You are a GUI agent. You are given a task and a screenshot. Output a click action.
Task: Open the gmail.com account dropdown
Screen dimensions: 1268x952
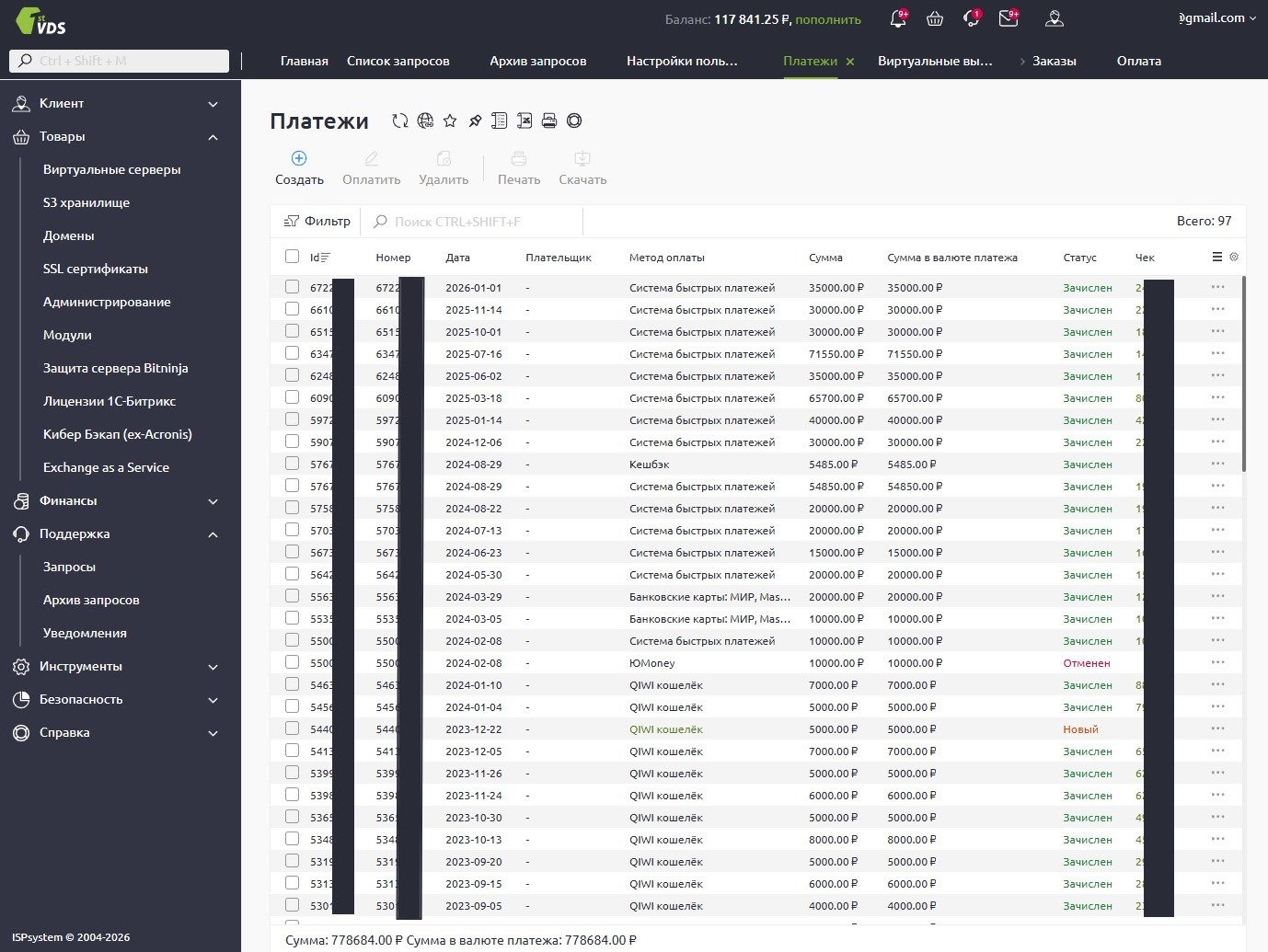[x=1216, y=18]
